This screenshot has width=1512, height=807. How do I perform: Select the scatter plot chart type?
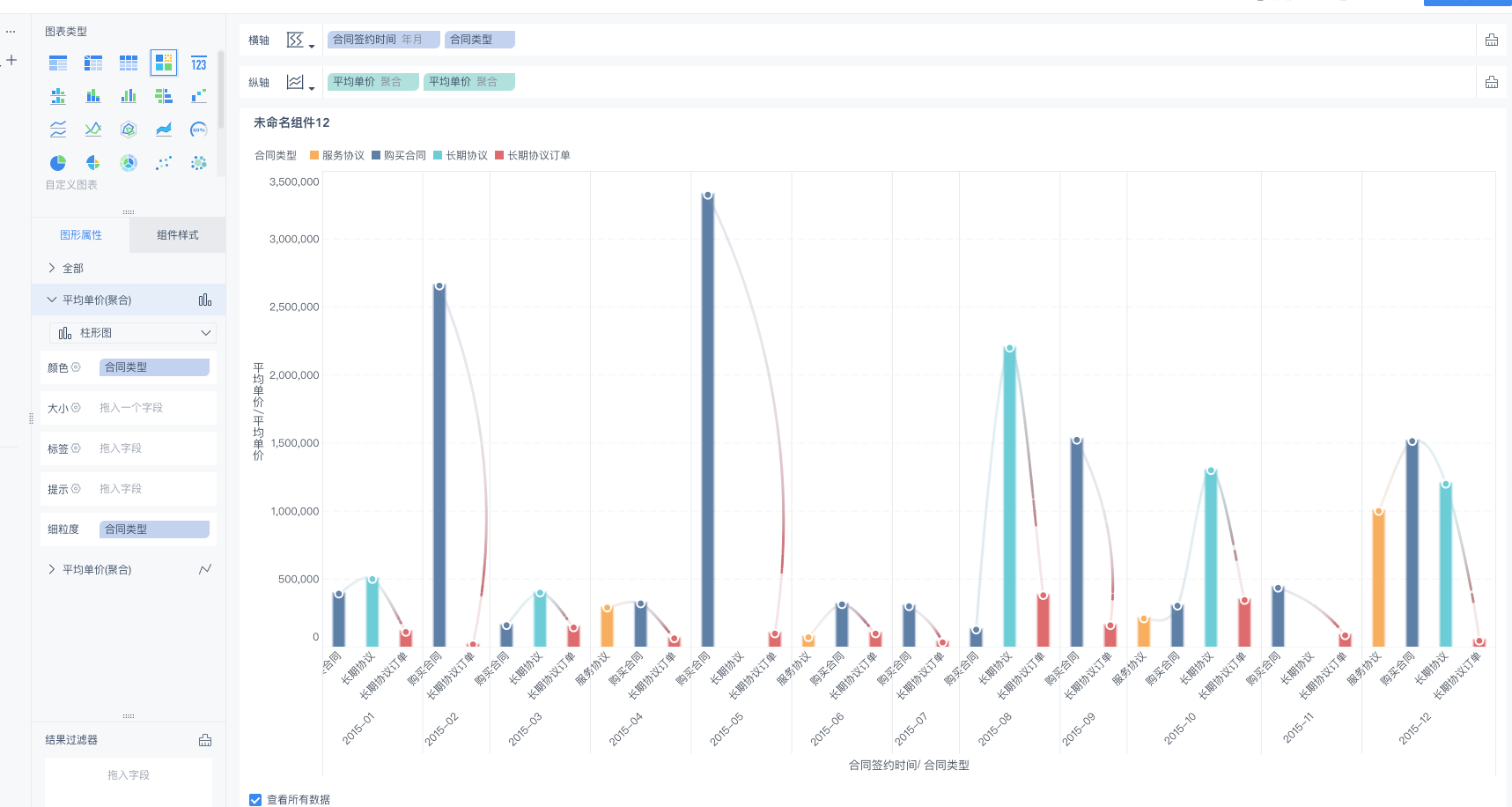click(x=164, y=163)
